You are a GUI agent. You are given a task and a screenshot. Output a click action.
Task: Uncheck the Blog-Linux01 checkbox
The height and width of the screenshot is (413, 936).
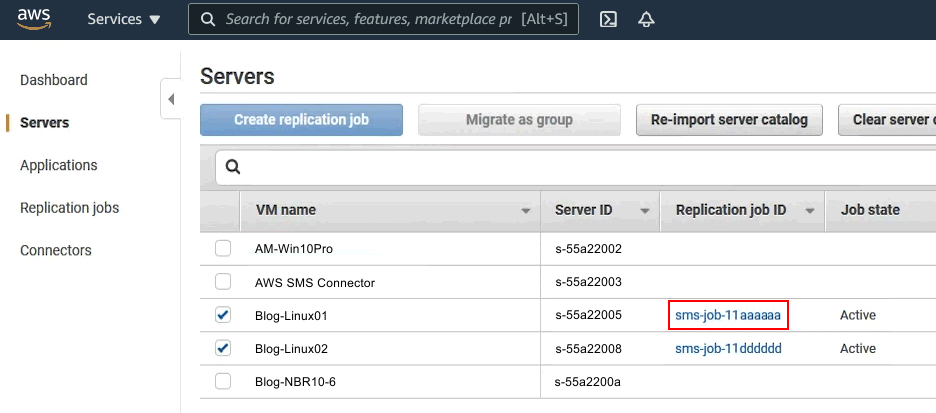pos(223,315)
